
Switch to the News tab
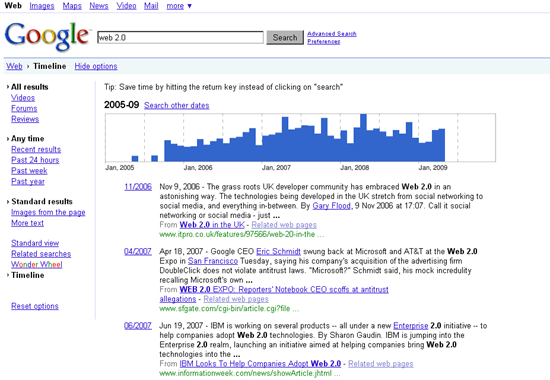99,6
